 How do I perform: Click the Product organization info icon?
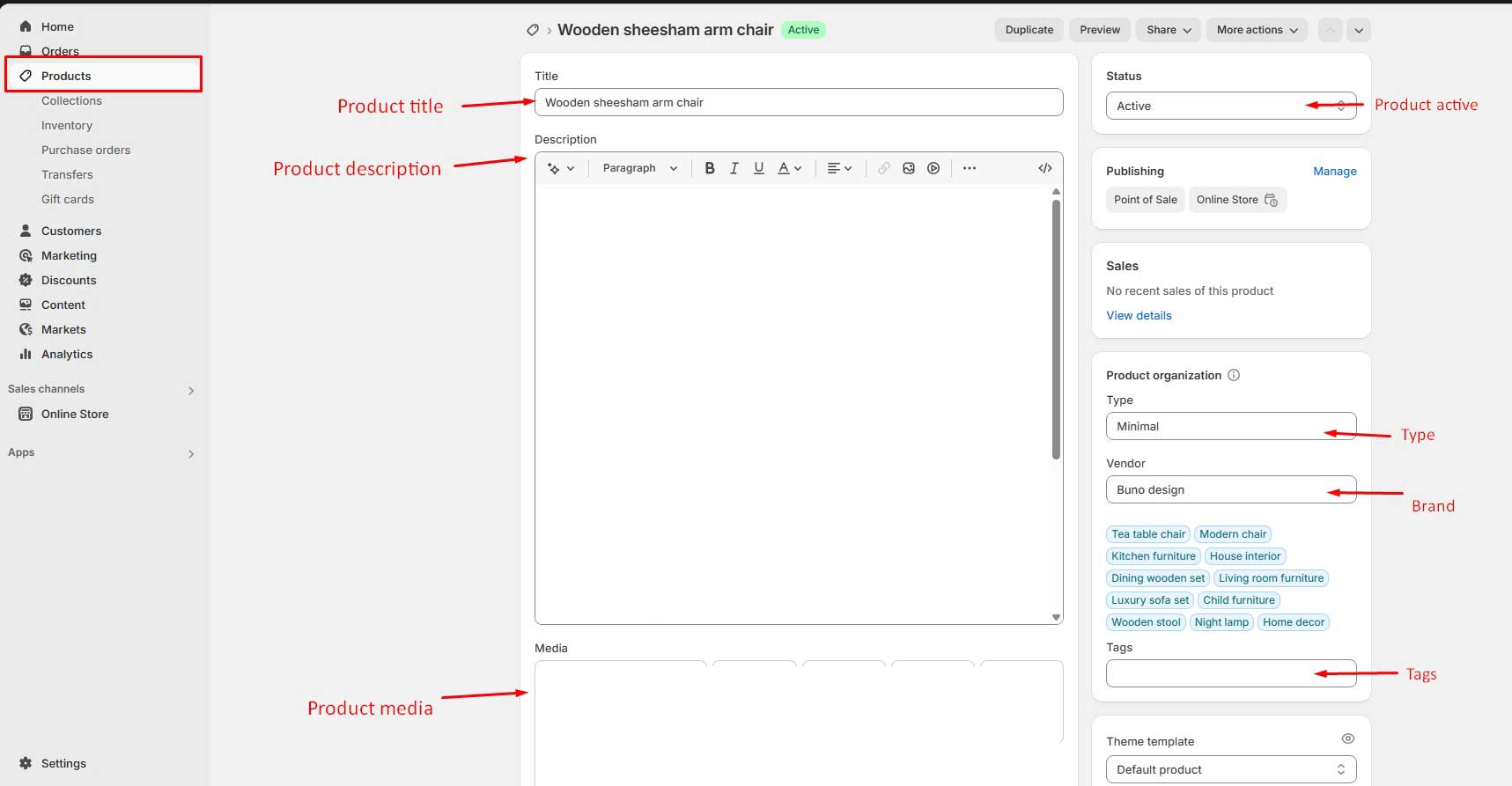pyautogui.click(x=1234, y=375)
